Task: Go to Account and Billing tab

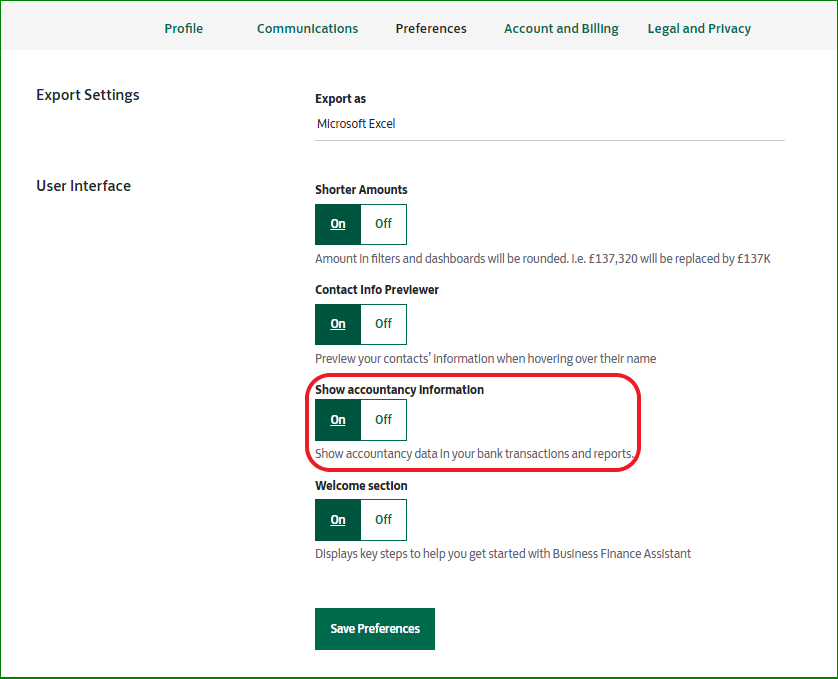Action: click(560, 28)
